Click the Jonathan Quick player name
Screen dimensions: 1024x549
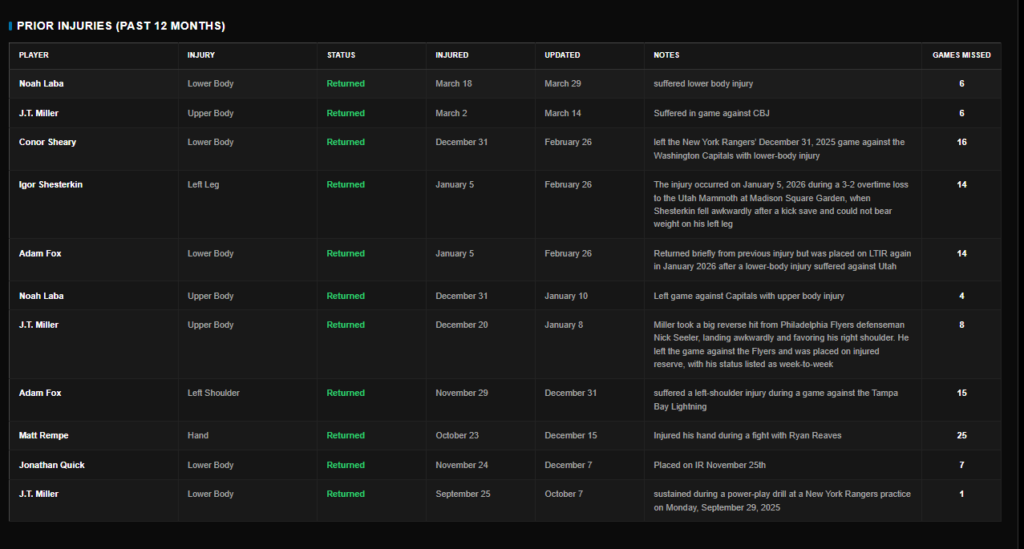click(x=52, y=465)
